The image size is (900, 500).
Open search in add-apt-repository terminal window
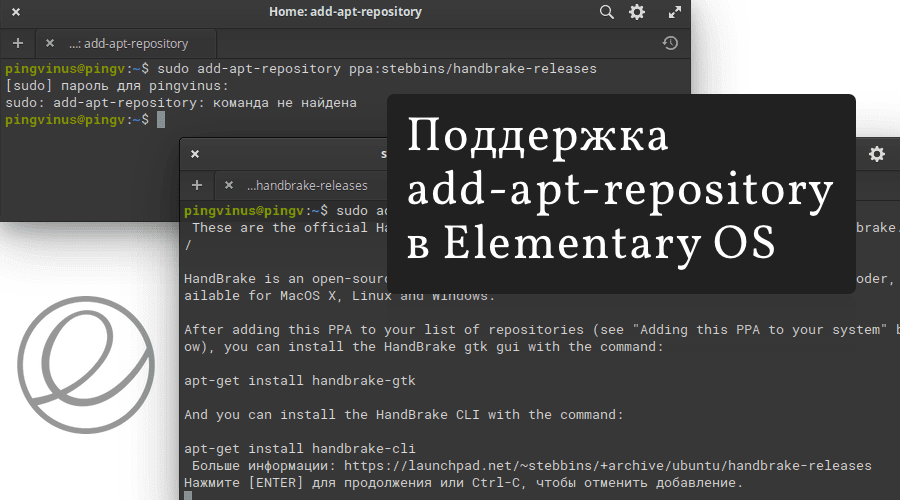pos(606,12)
